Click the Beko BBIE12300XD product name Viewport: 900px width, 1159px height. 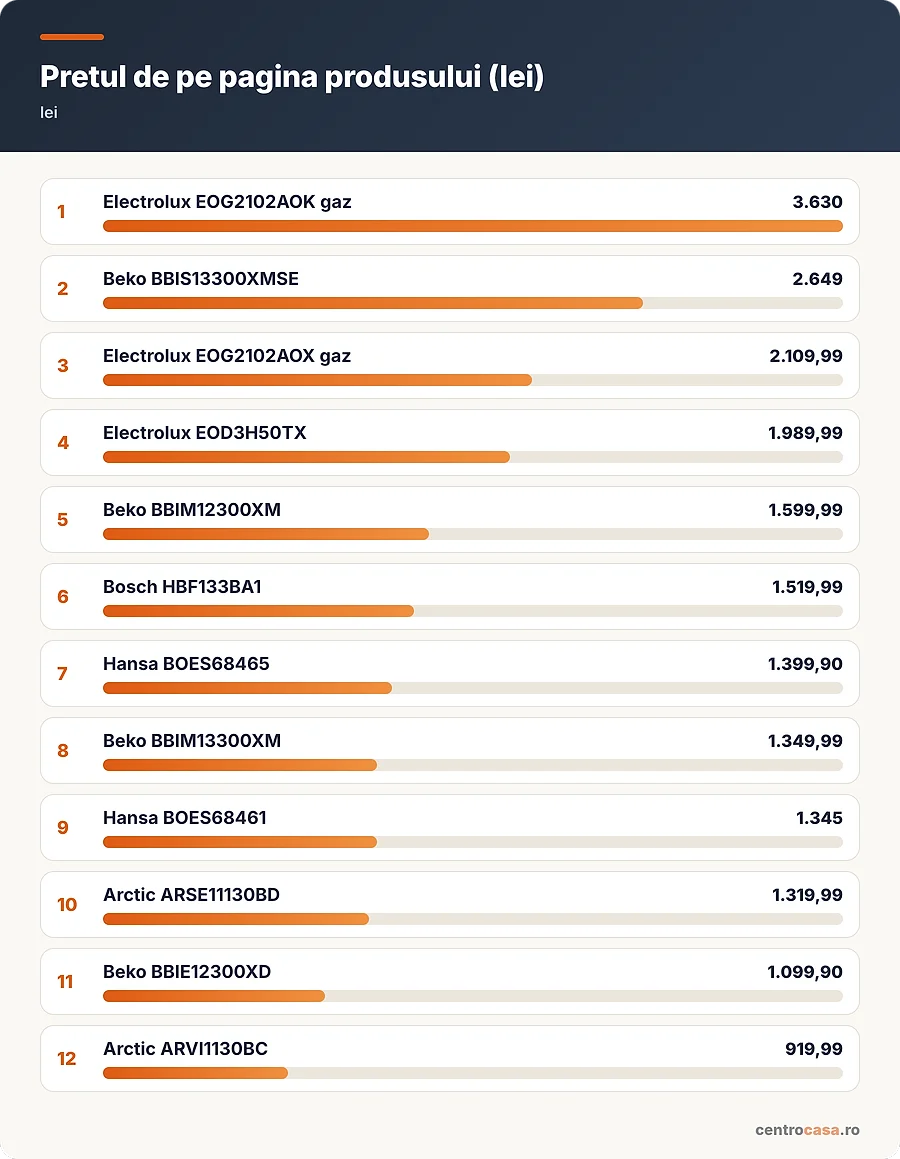[187, 971]
